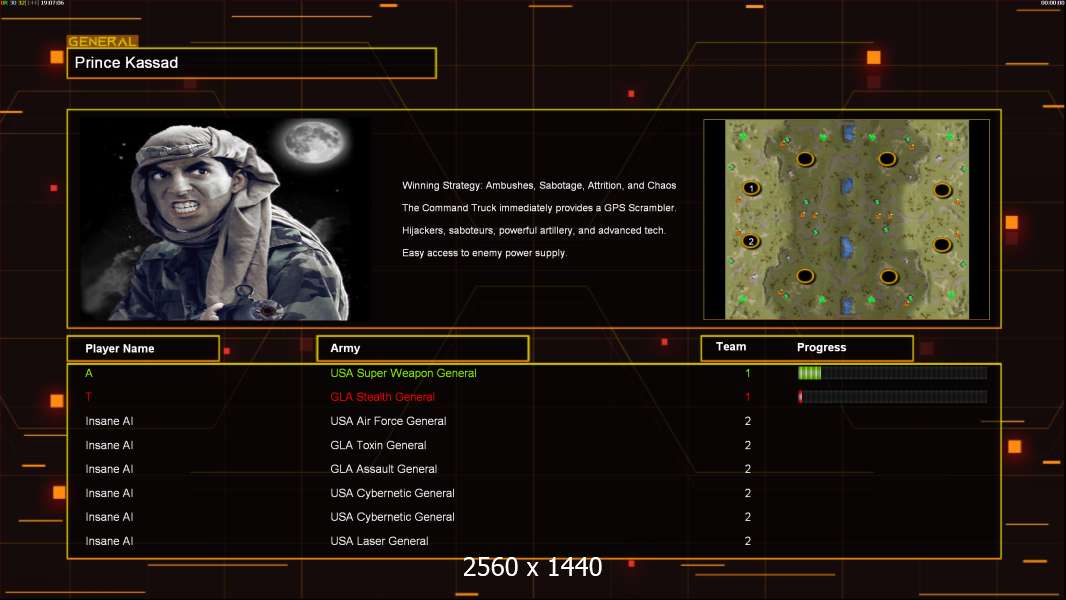Select the orange GENERAL label tag
This screenshot has height=600, width=1066.
pos(103,41)
